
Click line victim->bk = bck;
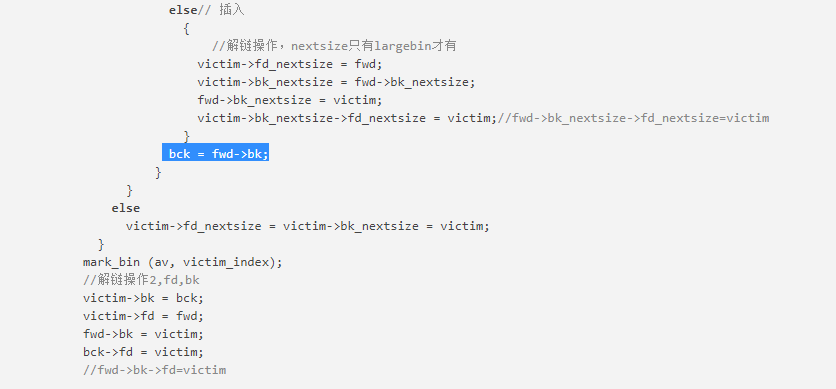pyautogui.click(x=143, y=298)
